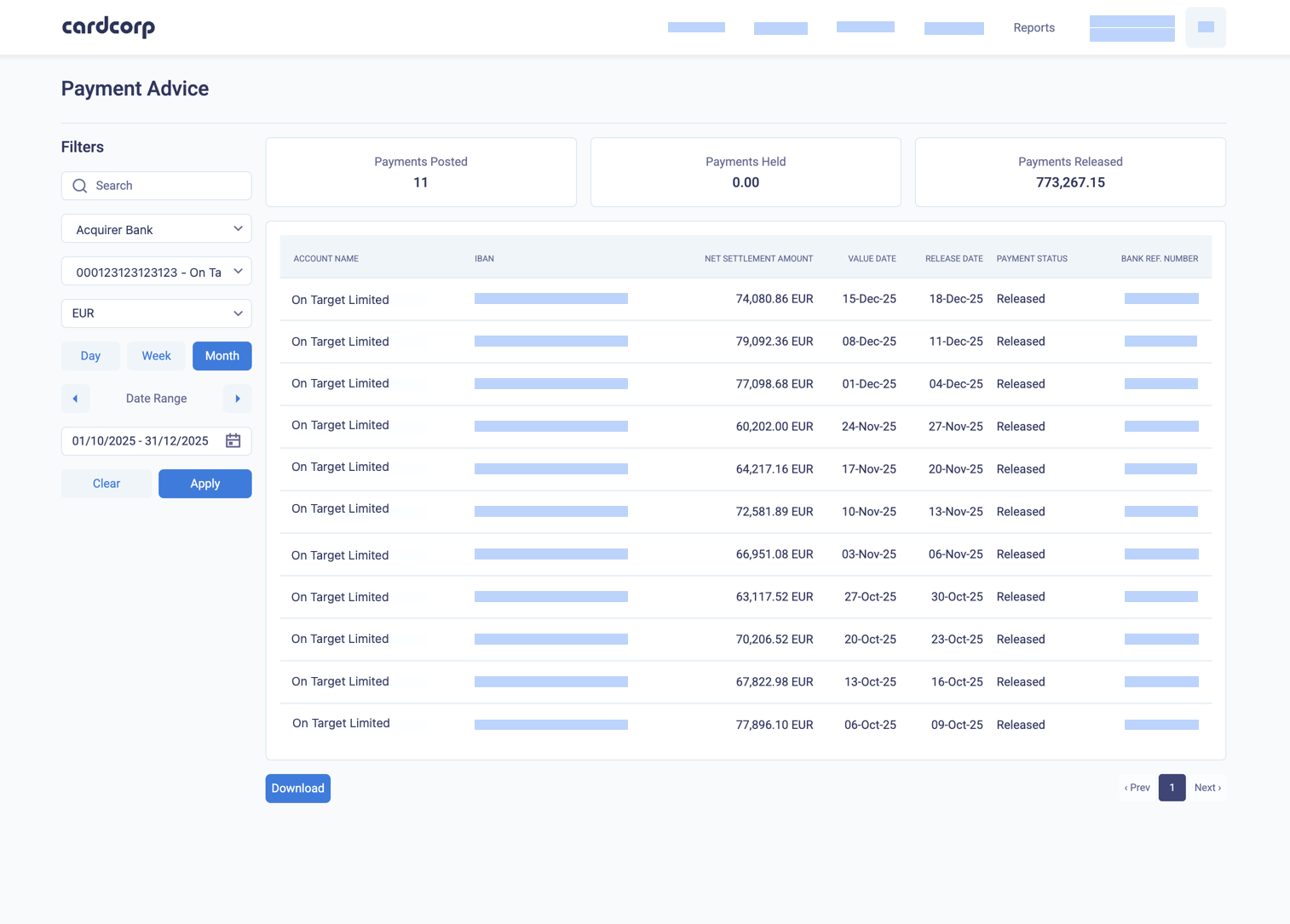
Task: Click the cardcorp logo
Action: 107,26
